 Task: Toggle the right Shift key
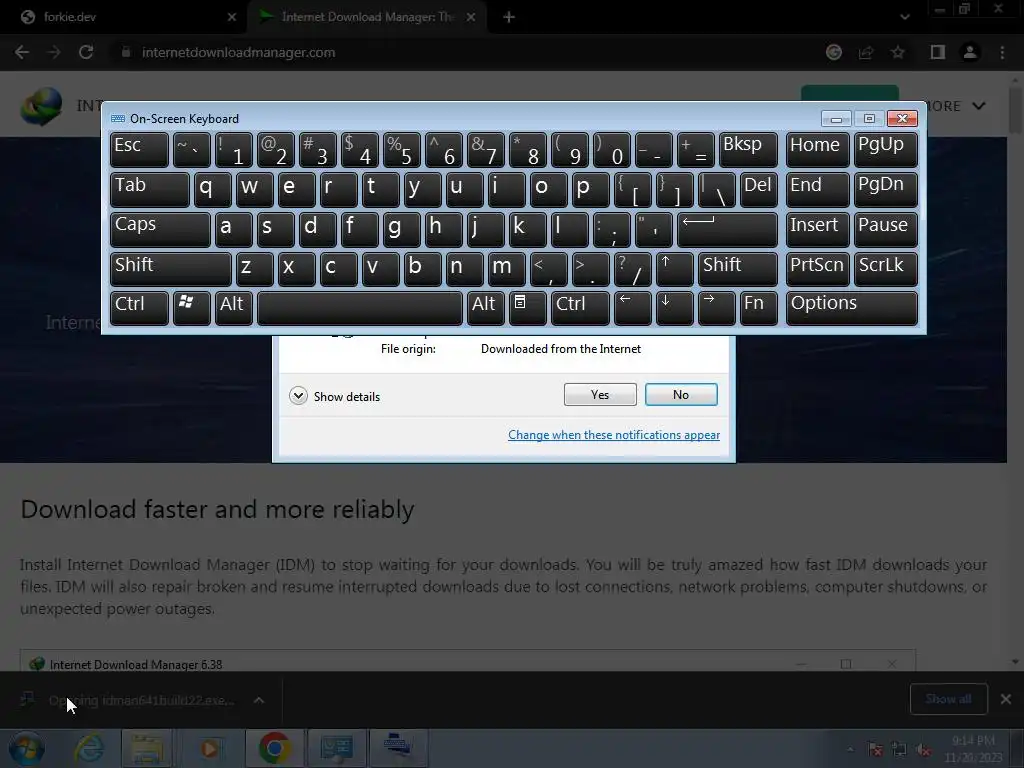tap(737, 269)
